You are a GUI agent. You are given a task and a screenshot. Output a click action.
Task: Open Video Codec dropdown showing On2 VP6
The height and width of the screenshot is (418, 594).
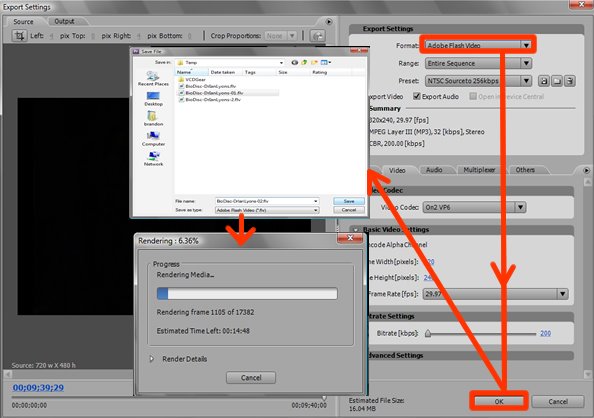coord(474,207)
